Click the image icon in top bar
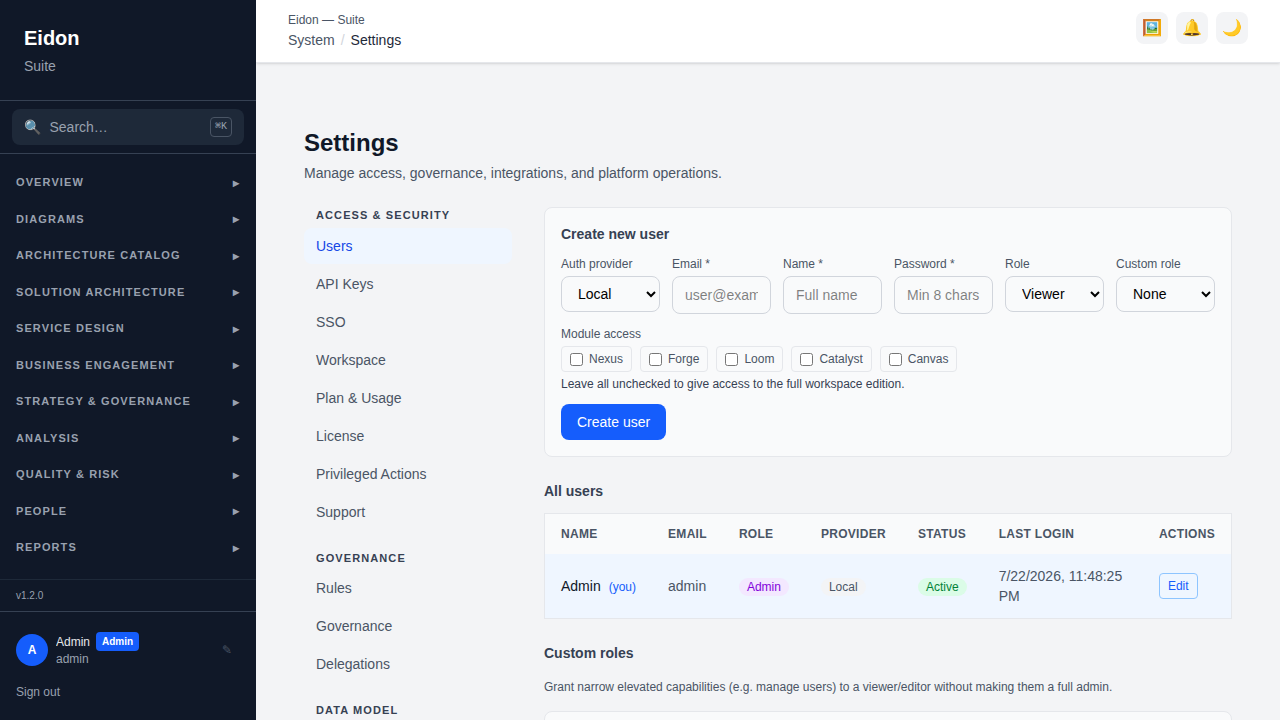The image size is (1280, 720). 1152,28
